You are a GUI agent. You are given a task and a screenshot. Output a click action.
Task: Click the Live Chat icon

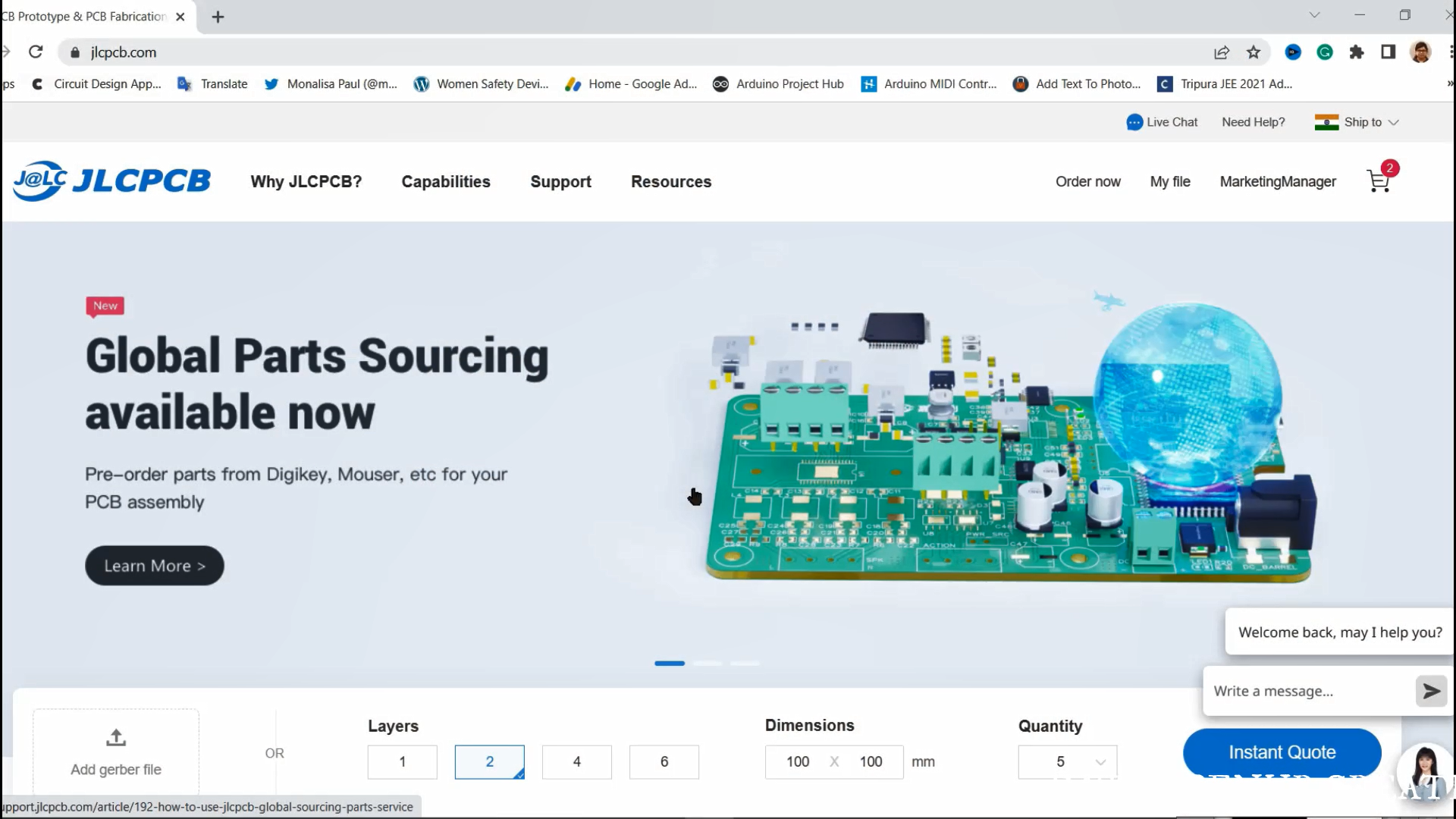(x=1134, y=122)
